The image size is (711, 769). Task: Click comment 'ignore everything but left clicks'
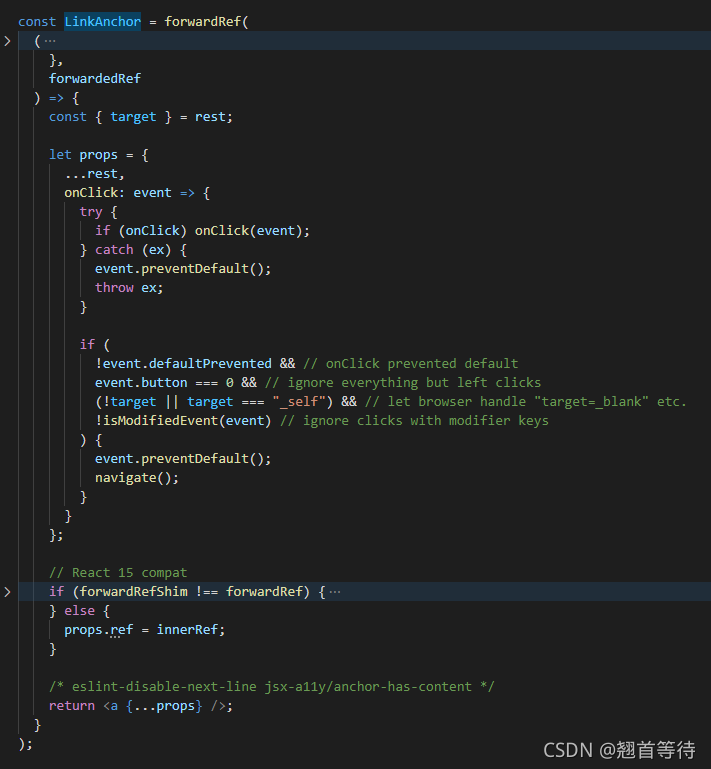pyautogui.click(x=403, y=383)
